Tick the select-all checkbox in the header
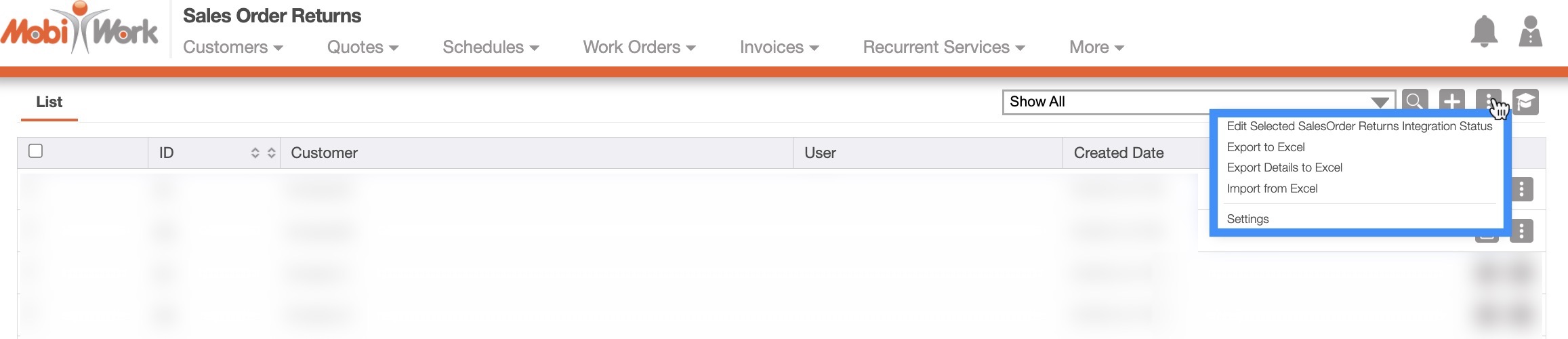The height and width of the screenshot is (339, 1568). (36, 151)
